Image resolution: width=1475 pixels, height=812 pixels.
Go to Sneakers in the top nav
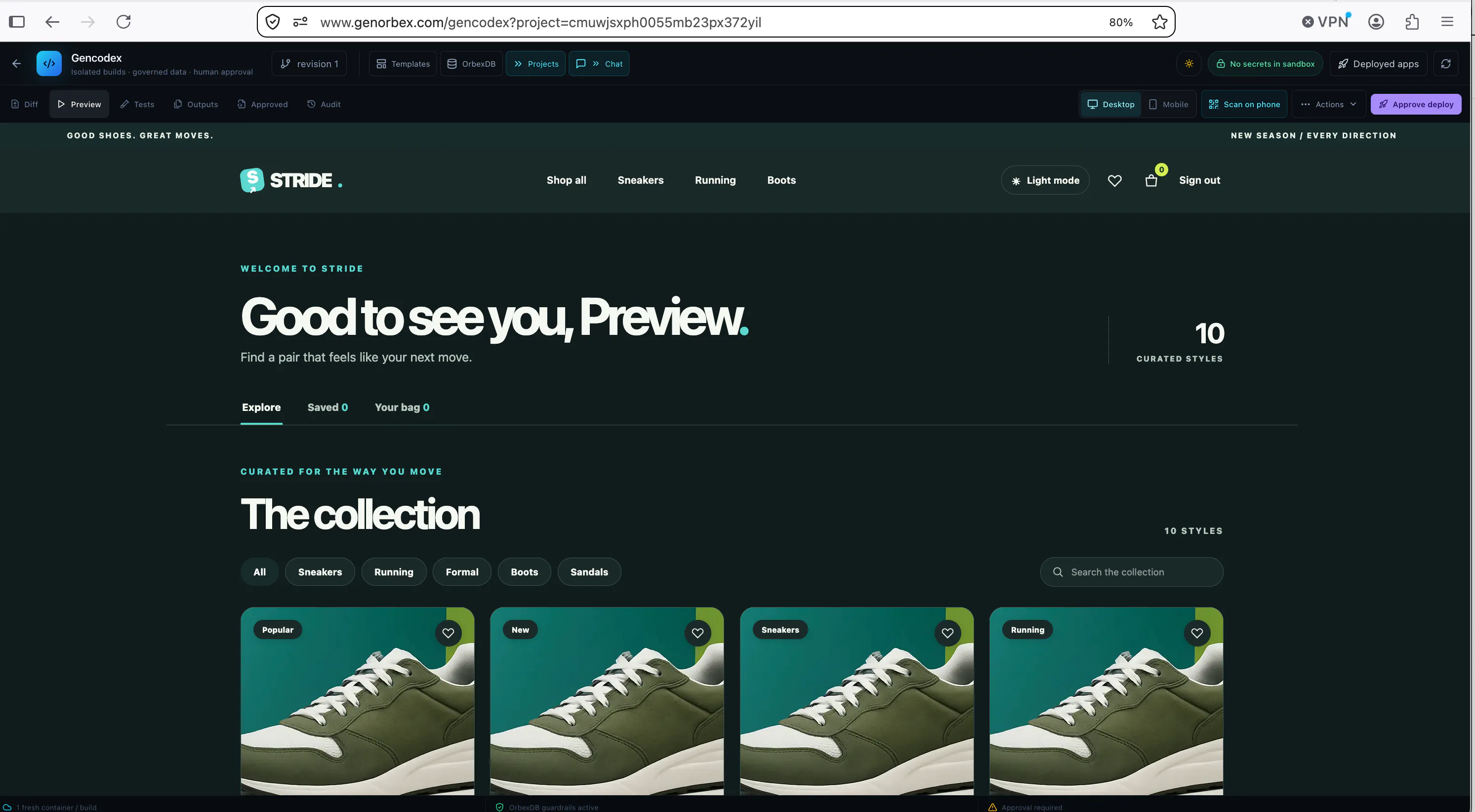click(x=640, y=180)
